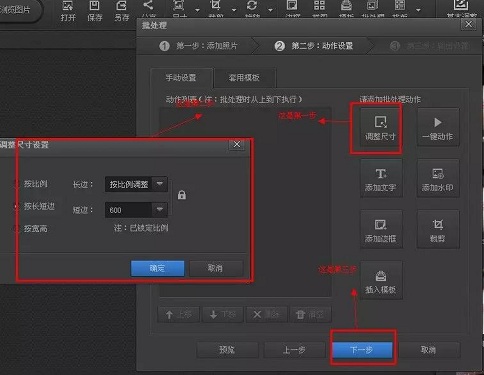Click the 下移 move down button

point(223,315)
